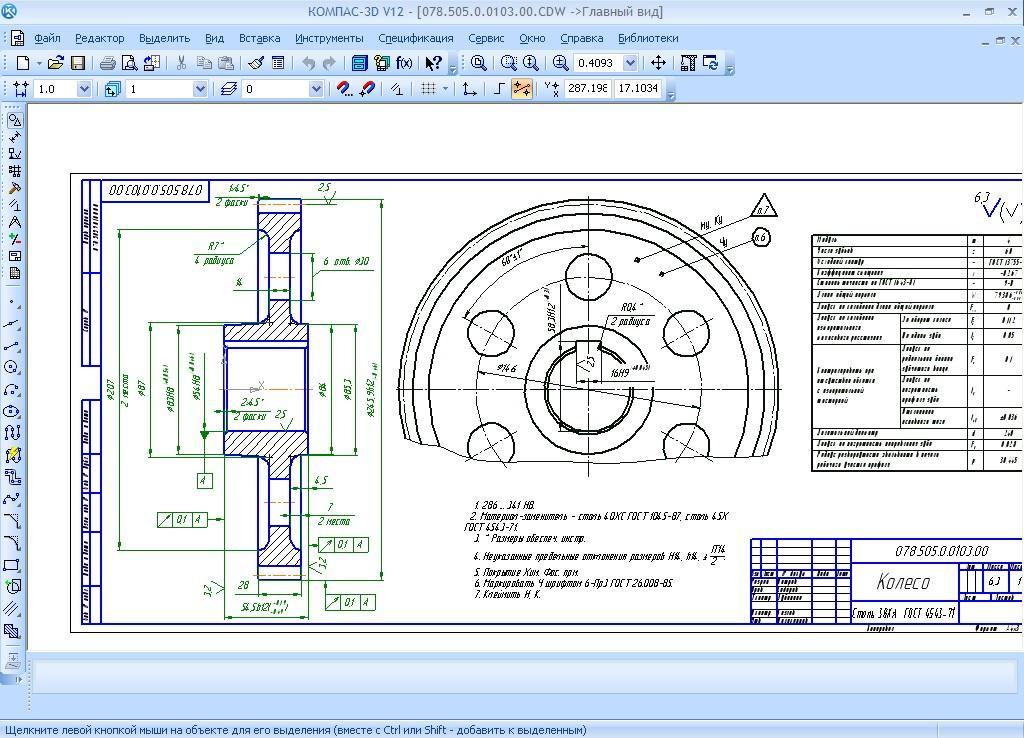Expand the layer number dropdown showing 0

[x=315, y=89]
